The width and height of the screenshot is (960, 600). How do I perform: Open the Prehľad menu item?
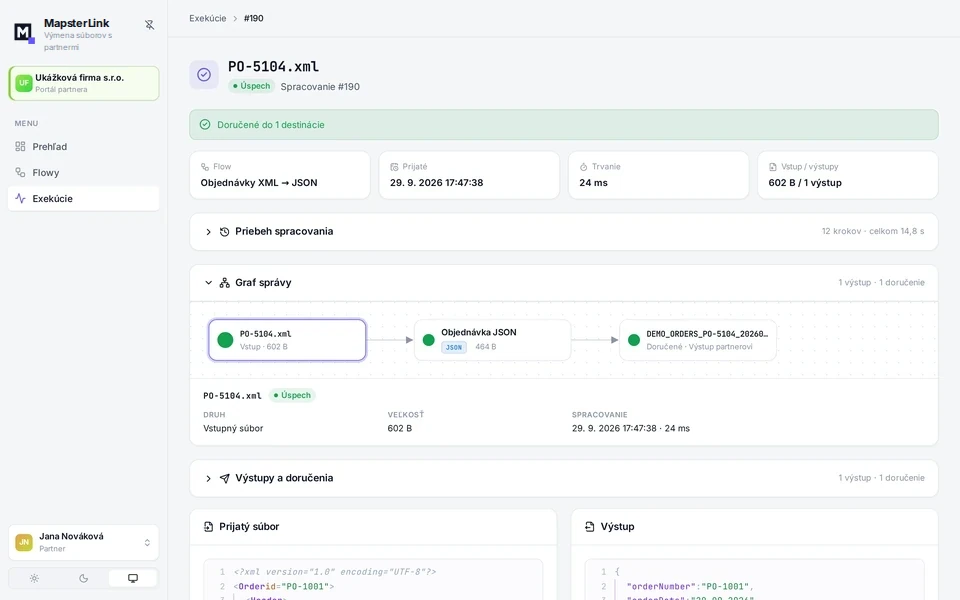tap(83, 146)
